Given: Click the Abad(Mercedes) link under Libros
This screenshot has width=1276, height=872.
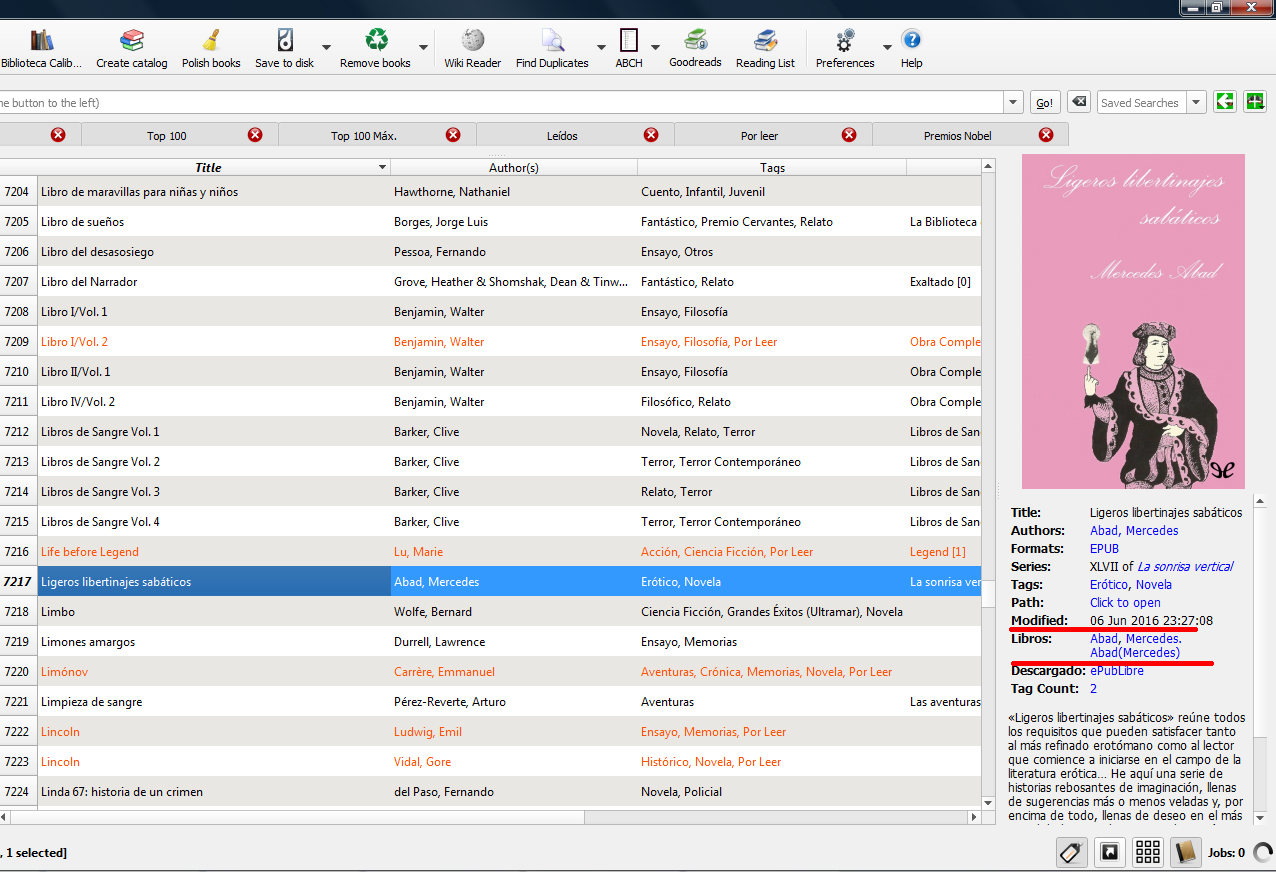Looking at the screenshot, I should [x=1135, y=653].
